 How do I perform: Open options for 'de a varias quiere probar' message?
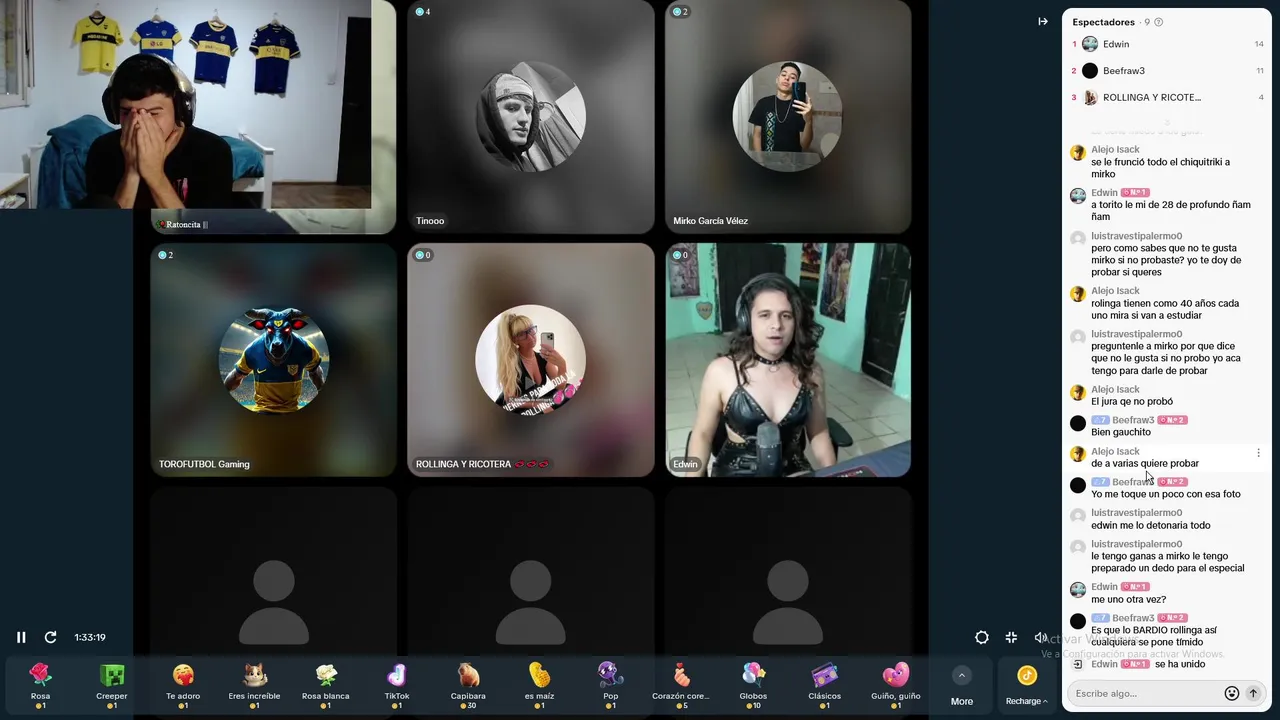point(1258,453)
